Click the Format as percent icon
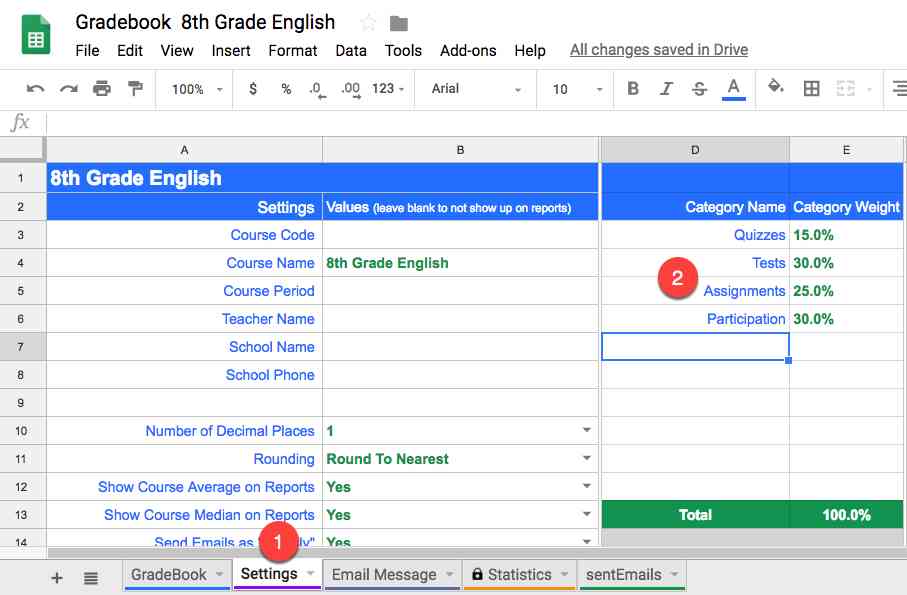The image size is (907, 595). point(285,89)
